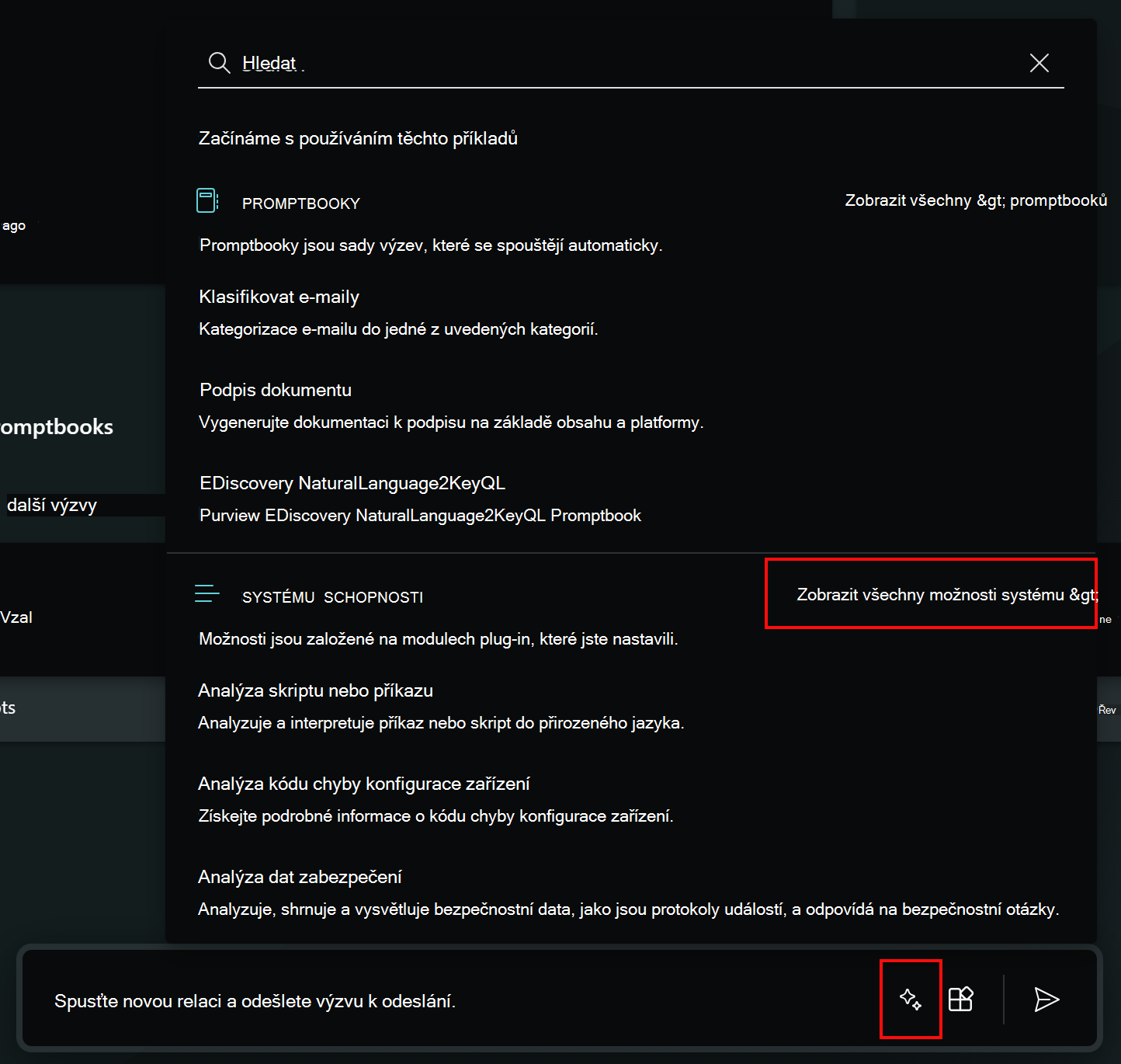Click description Získejte podrobné informace o kódu chyby

[436, 816]
